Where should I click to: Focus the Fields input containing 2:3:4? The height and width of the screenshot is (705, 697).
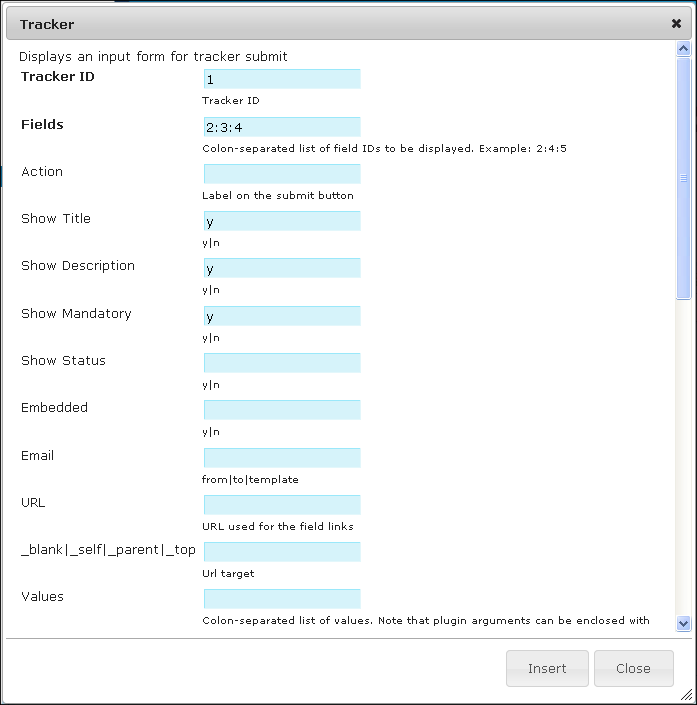click(282, 127)
